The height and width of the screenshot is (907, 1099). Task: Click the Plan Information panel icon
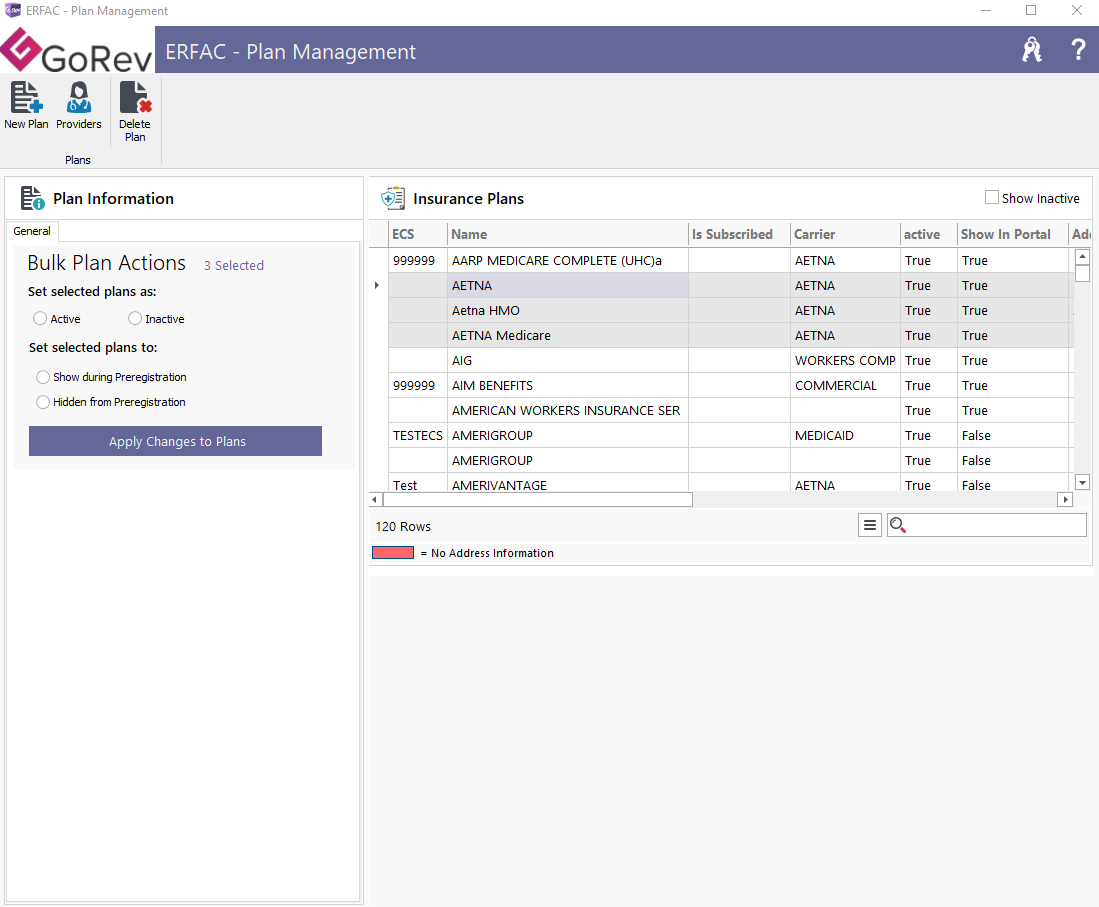point(32,198)
